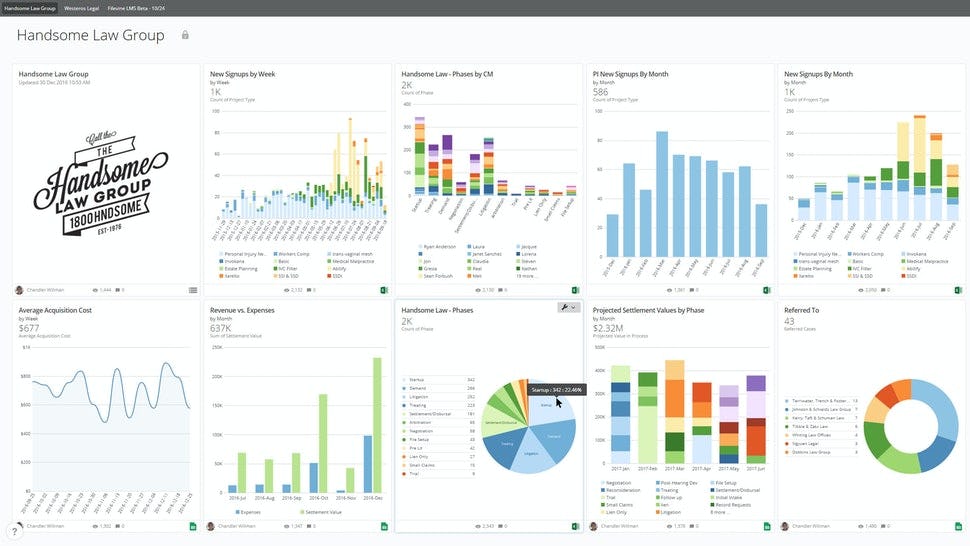Viewport: 970px width, 546px height.
Task: Click the Handsome Law Group logo image
Action: click(x=101, y=183)
